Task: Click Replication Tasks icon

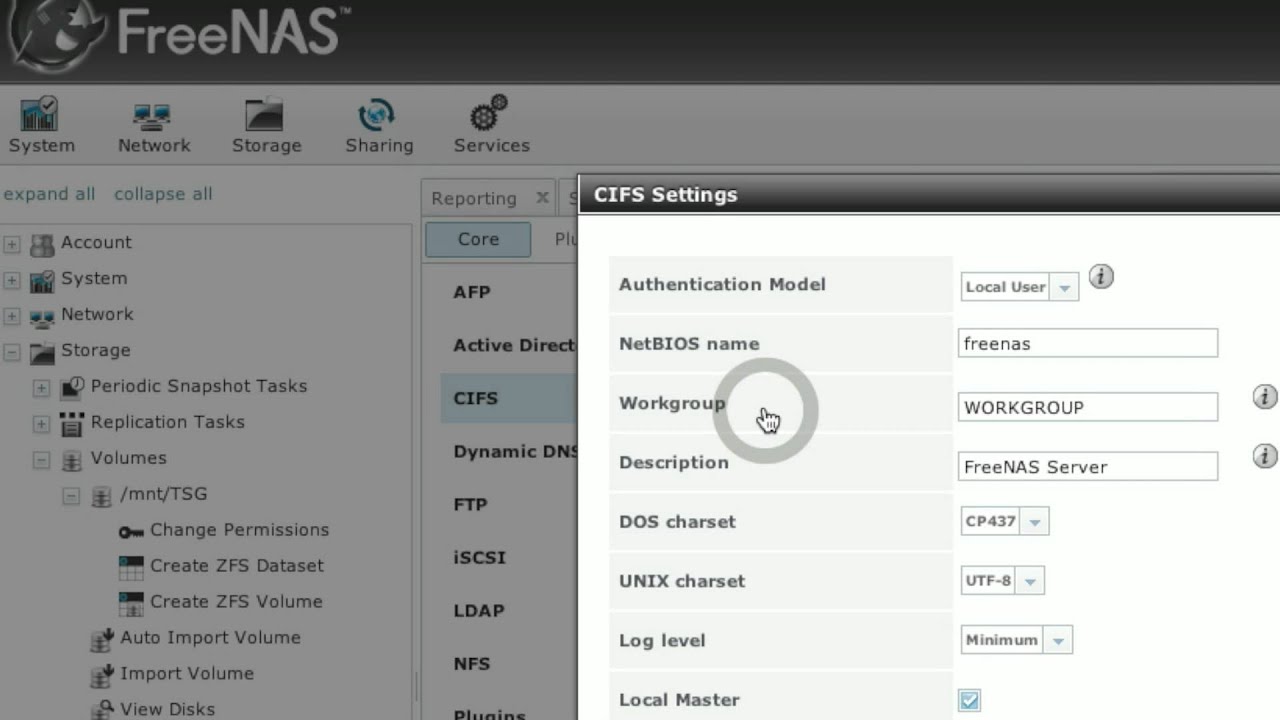Action: 72,423
